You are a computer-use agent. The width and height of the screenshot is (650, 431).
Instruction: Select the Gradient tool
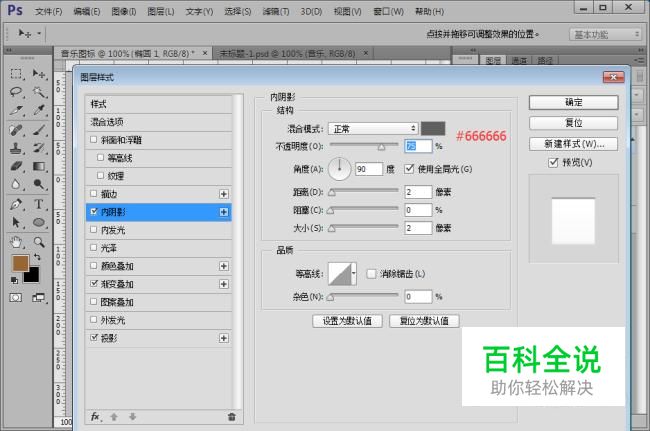[x=39, y=166]
